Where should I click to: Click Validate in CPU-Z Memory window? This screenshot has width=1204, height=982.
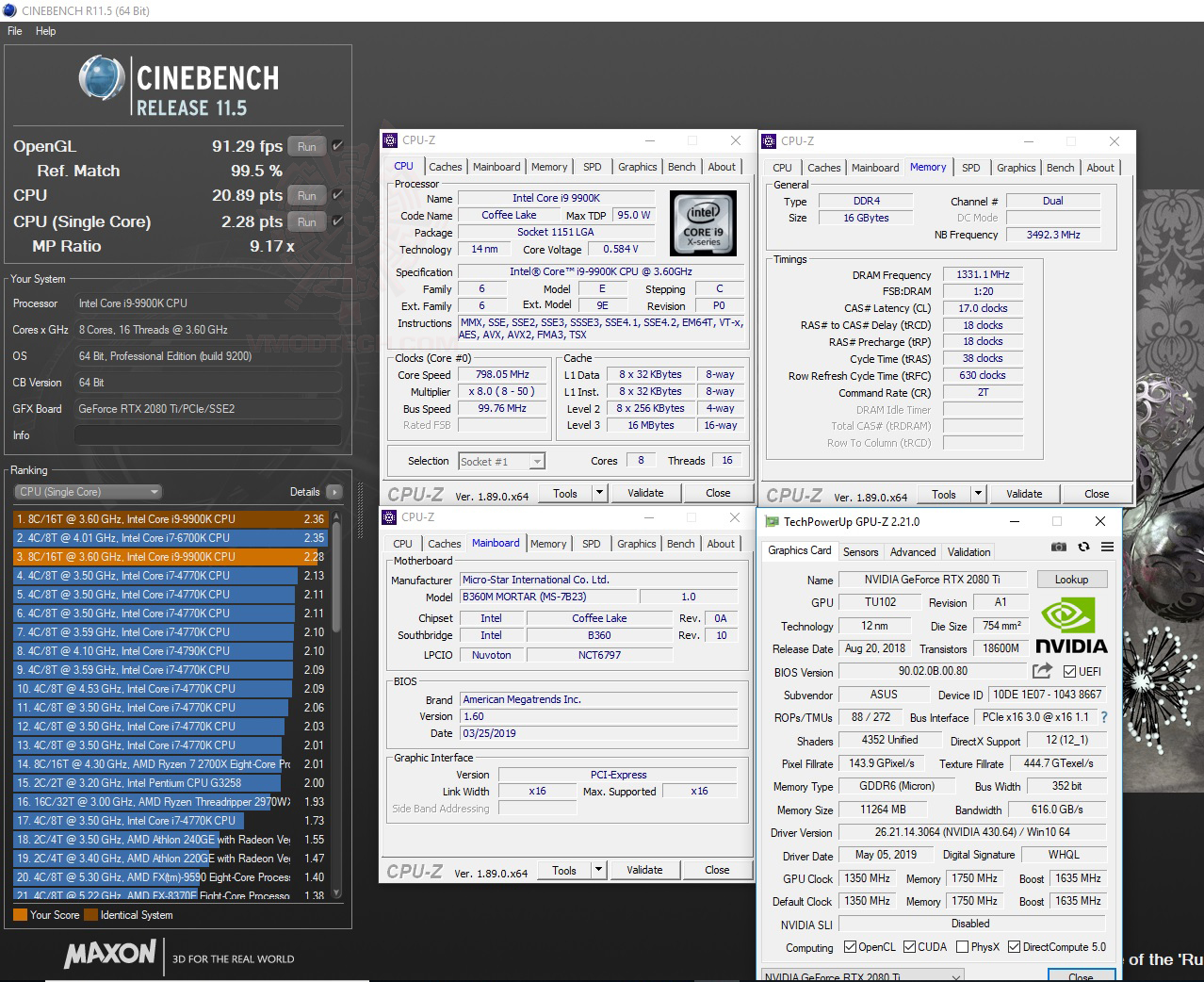coord(1024,493)
